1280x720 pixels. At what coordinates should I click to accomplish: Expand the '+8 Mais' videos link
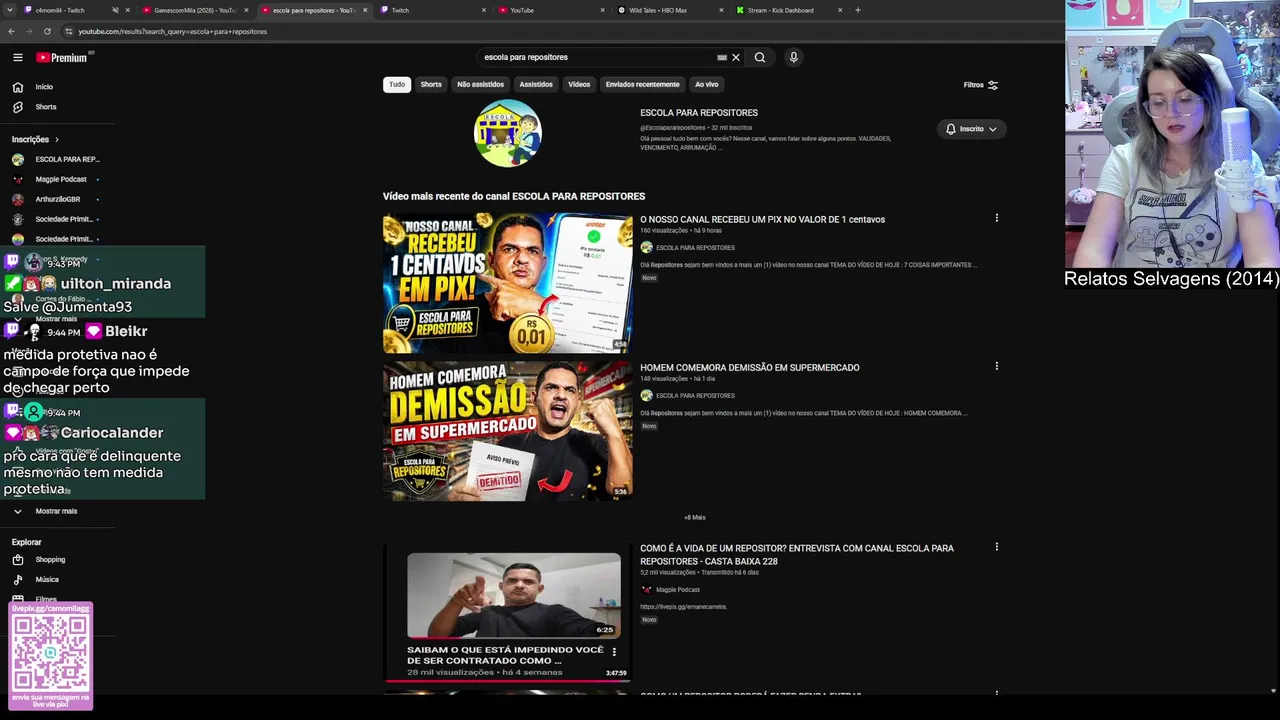pyautogui.click(x=695, y=517)
